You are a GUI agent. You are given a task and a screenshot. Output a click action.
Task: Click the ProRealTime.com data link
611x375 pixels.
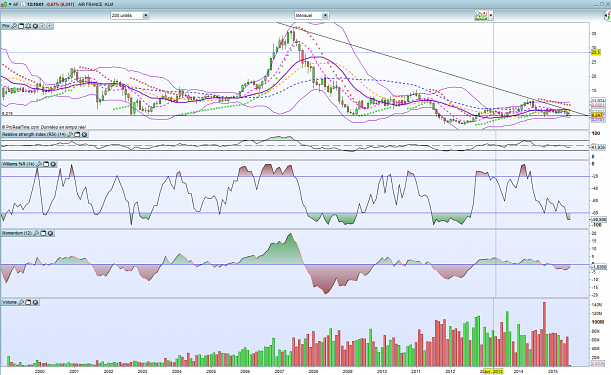pyautogui.click(x=44, y=127)
